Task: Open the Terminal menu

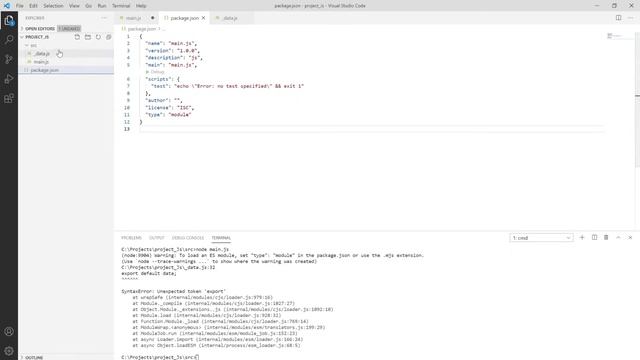Action: click(x=121, y=6)
